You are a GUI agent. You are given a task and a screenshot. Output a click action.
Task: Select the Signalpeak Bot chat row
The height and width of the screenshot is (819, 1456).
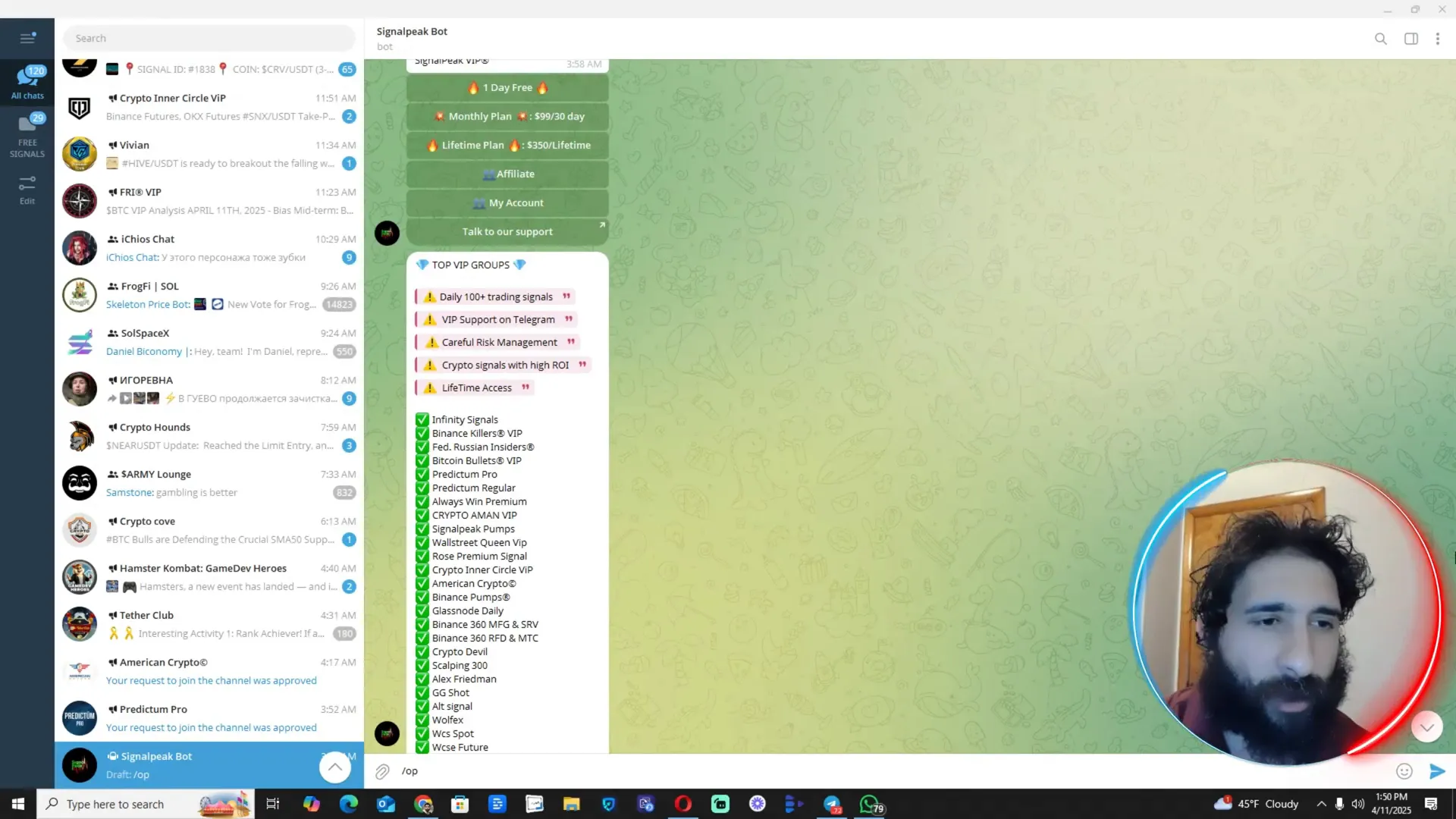click(x=209, y=765)
